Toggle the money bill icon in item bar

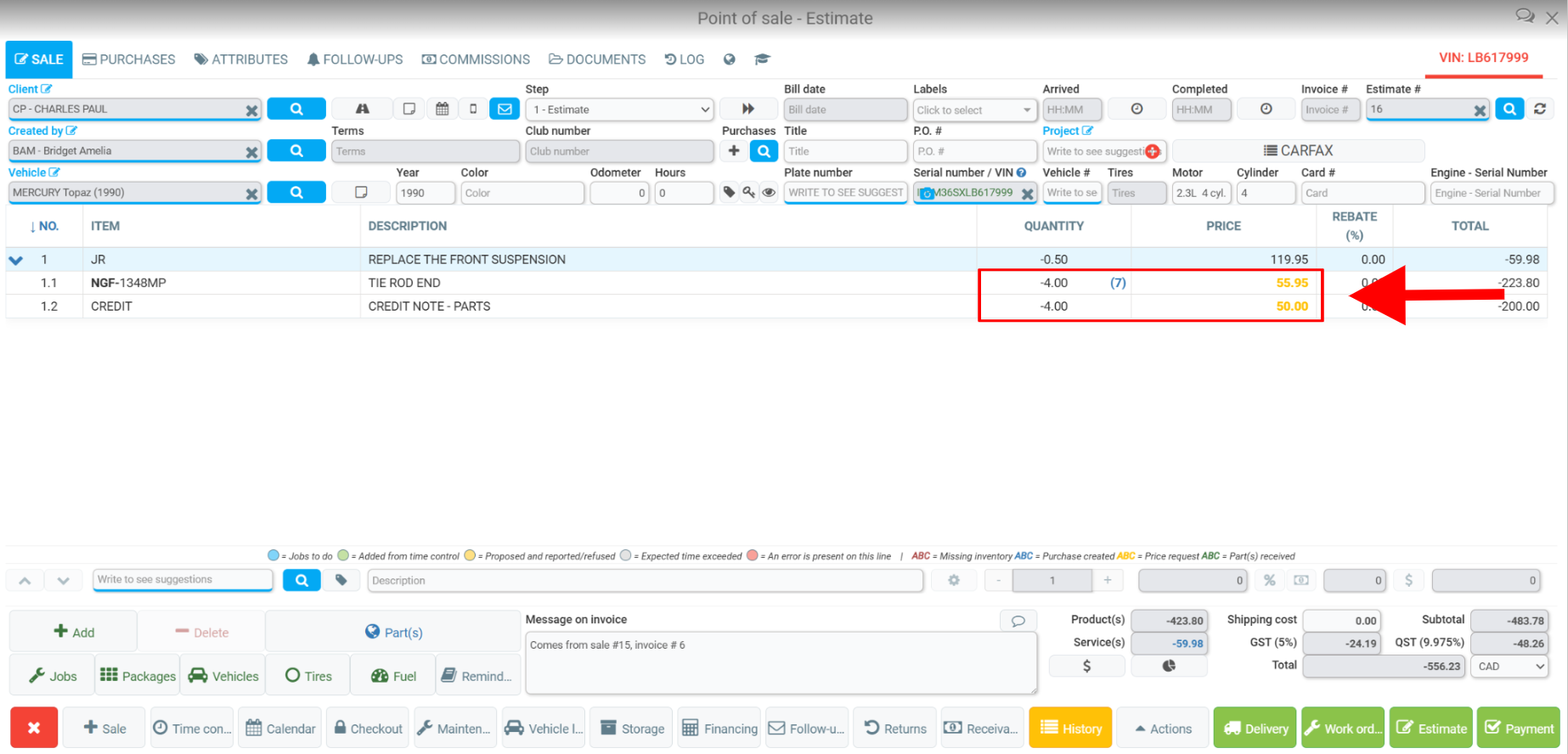click(1301, 580)
